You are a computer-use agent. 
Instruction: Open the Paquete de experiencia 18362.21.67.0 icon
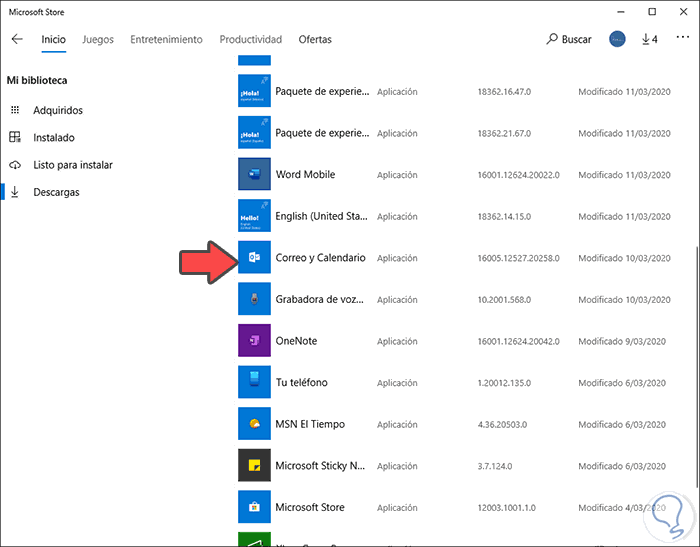[x=254, y=133]
